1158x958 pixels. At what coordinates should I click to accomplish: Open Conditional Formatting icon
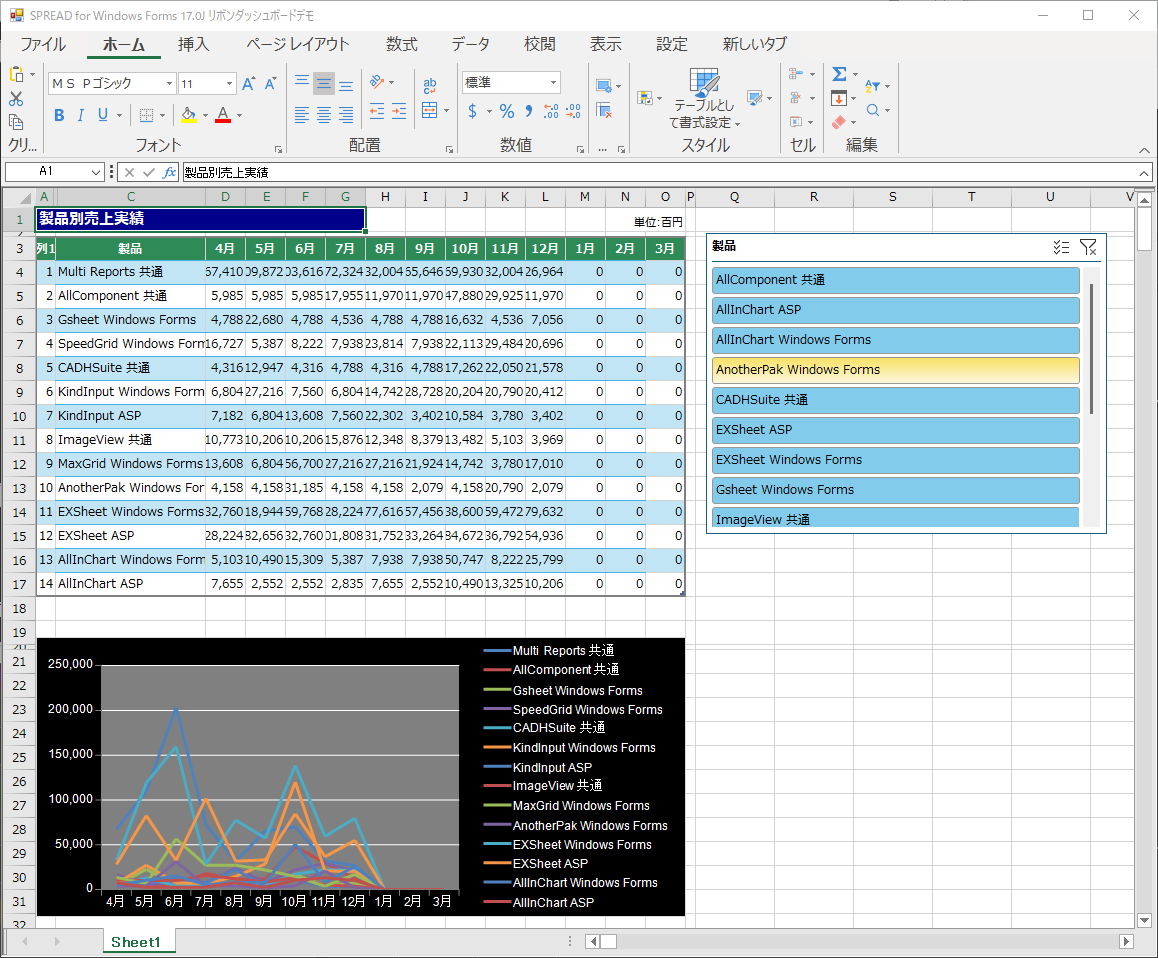(645, 97)
